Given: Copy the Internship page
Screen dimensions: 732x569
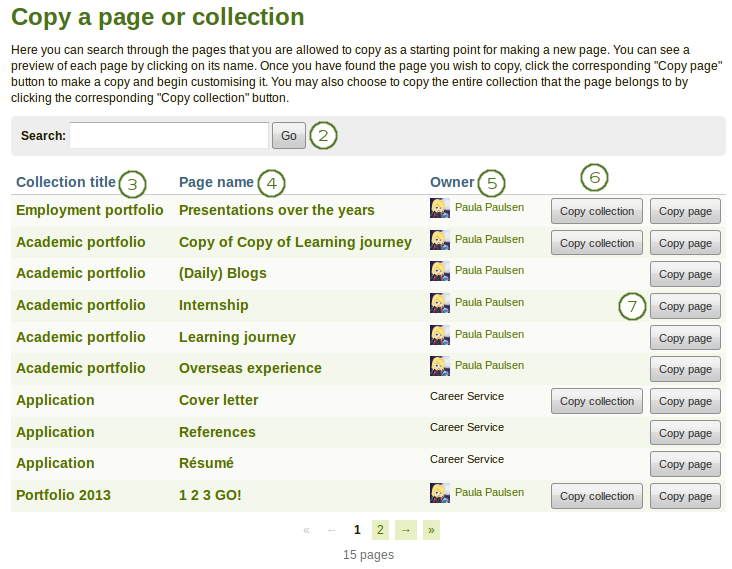Looking at the screenshot, I should pos(685,306).
